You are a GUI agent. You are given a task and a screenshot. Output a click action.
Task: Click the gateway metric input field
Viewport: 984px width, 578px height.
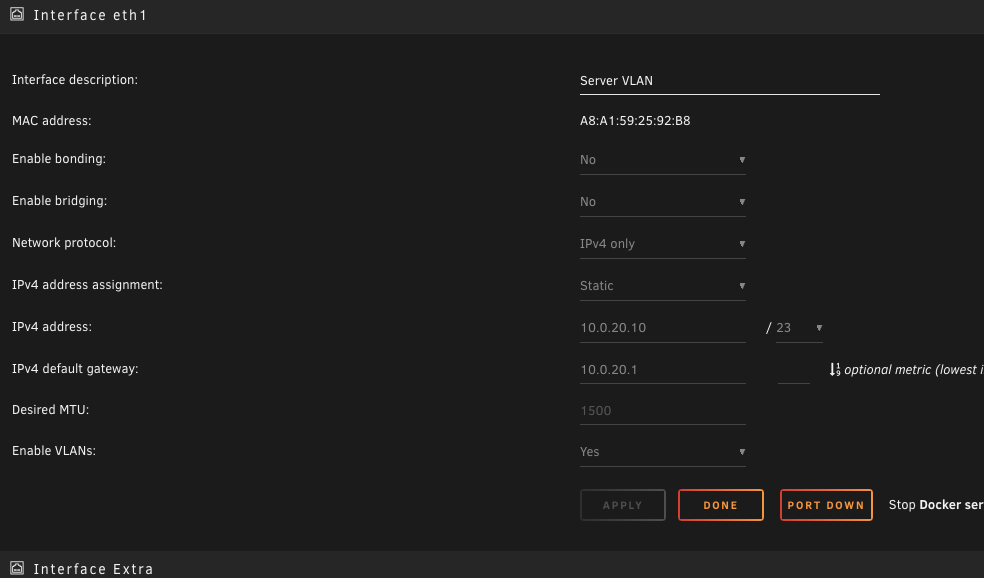pyautogui.click(x=793, y=370)
